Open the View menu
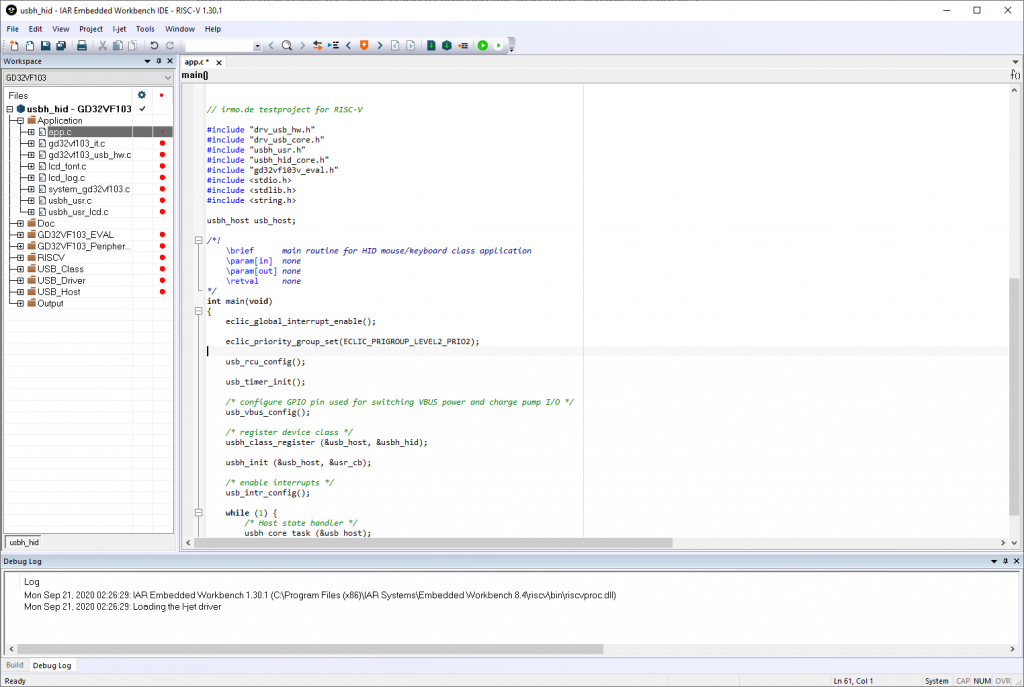This screenshot has width=1024, height=687. [61, 29]
